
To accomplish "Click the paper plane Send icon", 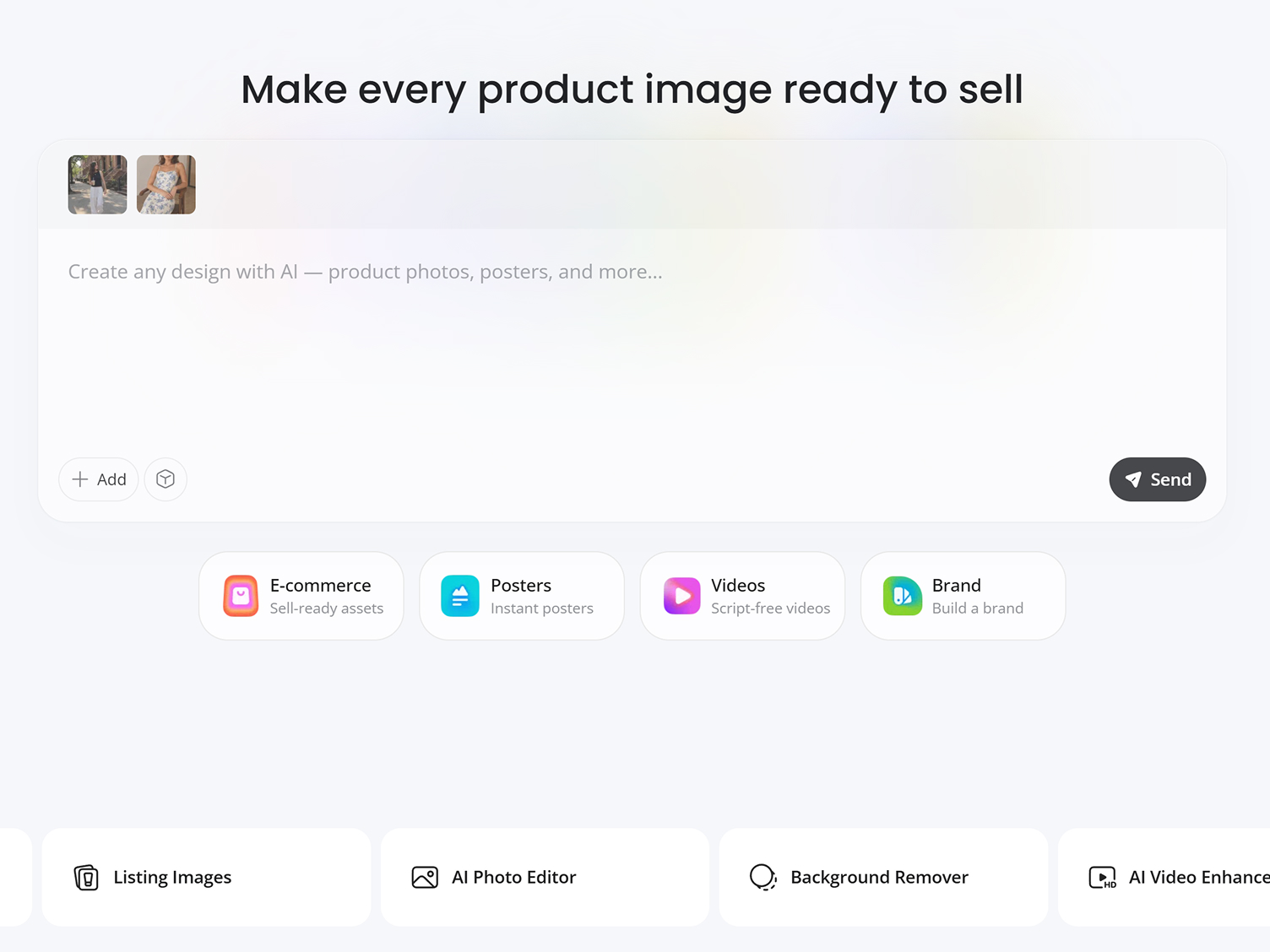I will pos(1133,479).
